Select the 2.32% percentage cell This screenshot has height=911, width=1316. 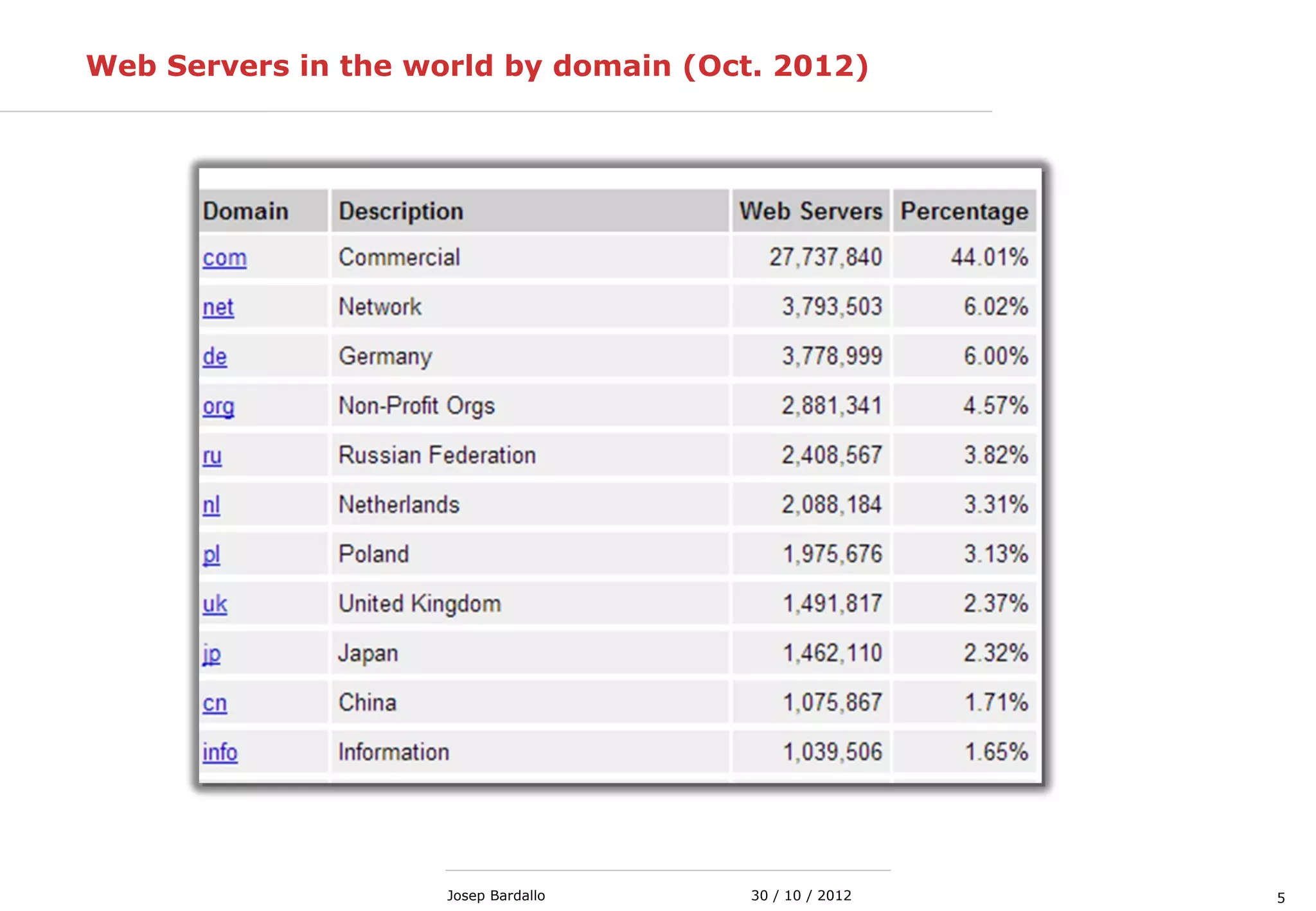pos(965,653)
